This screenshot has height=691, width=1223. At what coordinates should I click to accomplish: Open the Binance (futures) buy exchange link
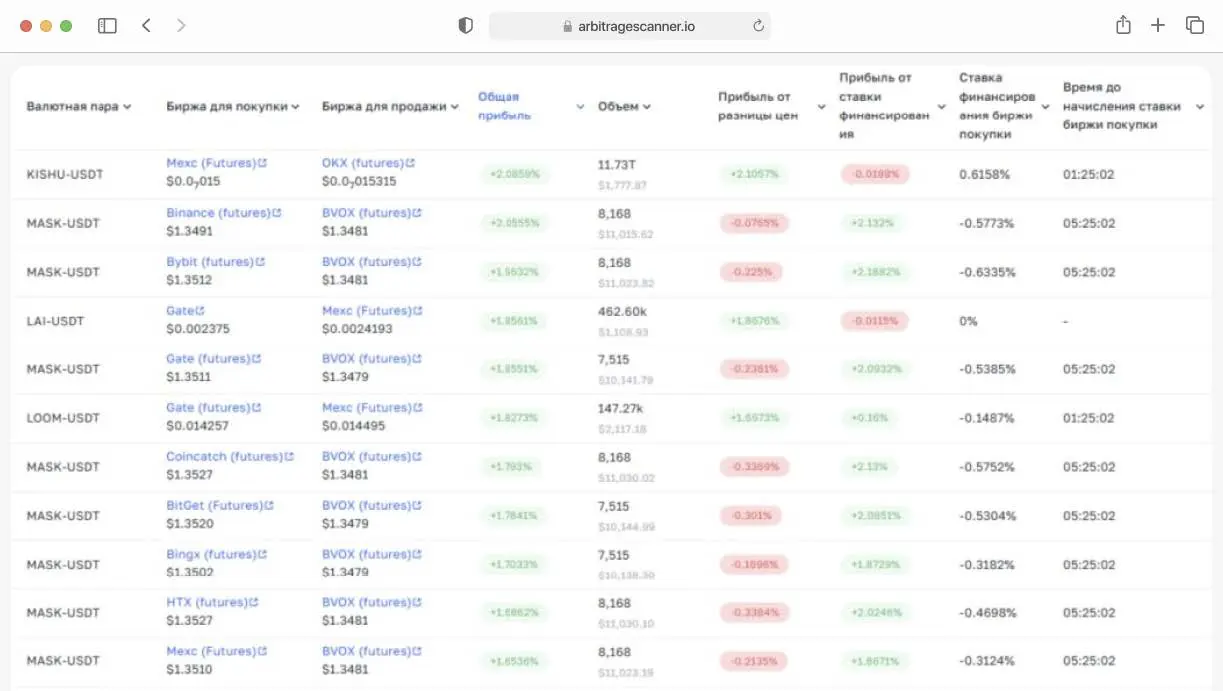(218, 213)
